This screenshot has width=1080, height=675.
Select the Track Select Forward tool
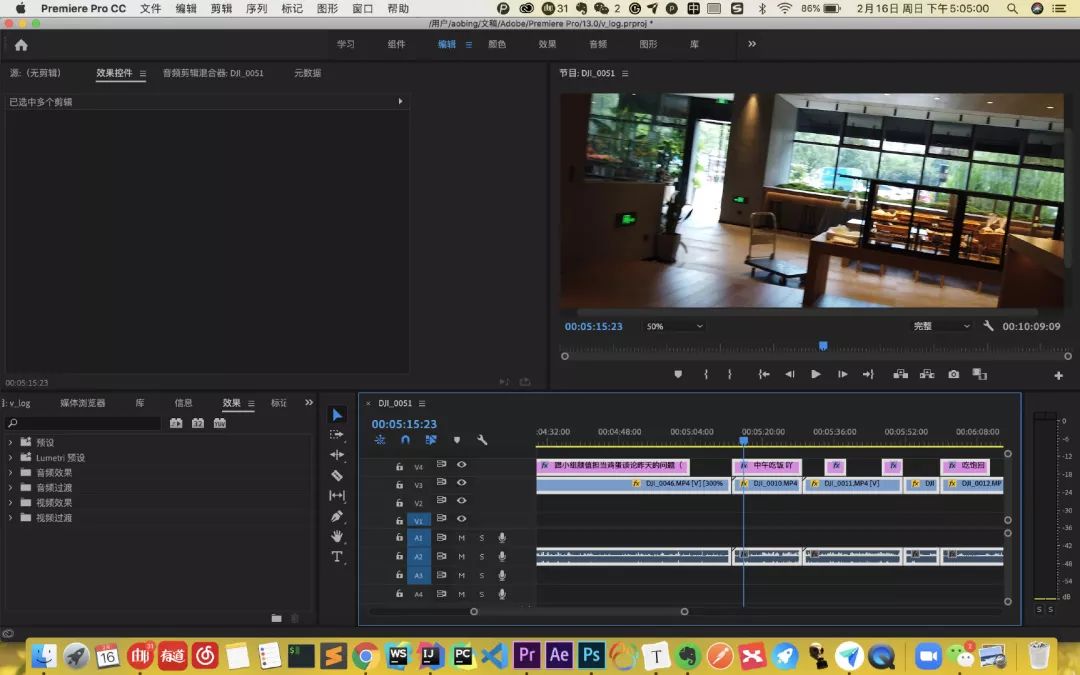(x=337, y=435)
